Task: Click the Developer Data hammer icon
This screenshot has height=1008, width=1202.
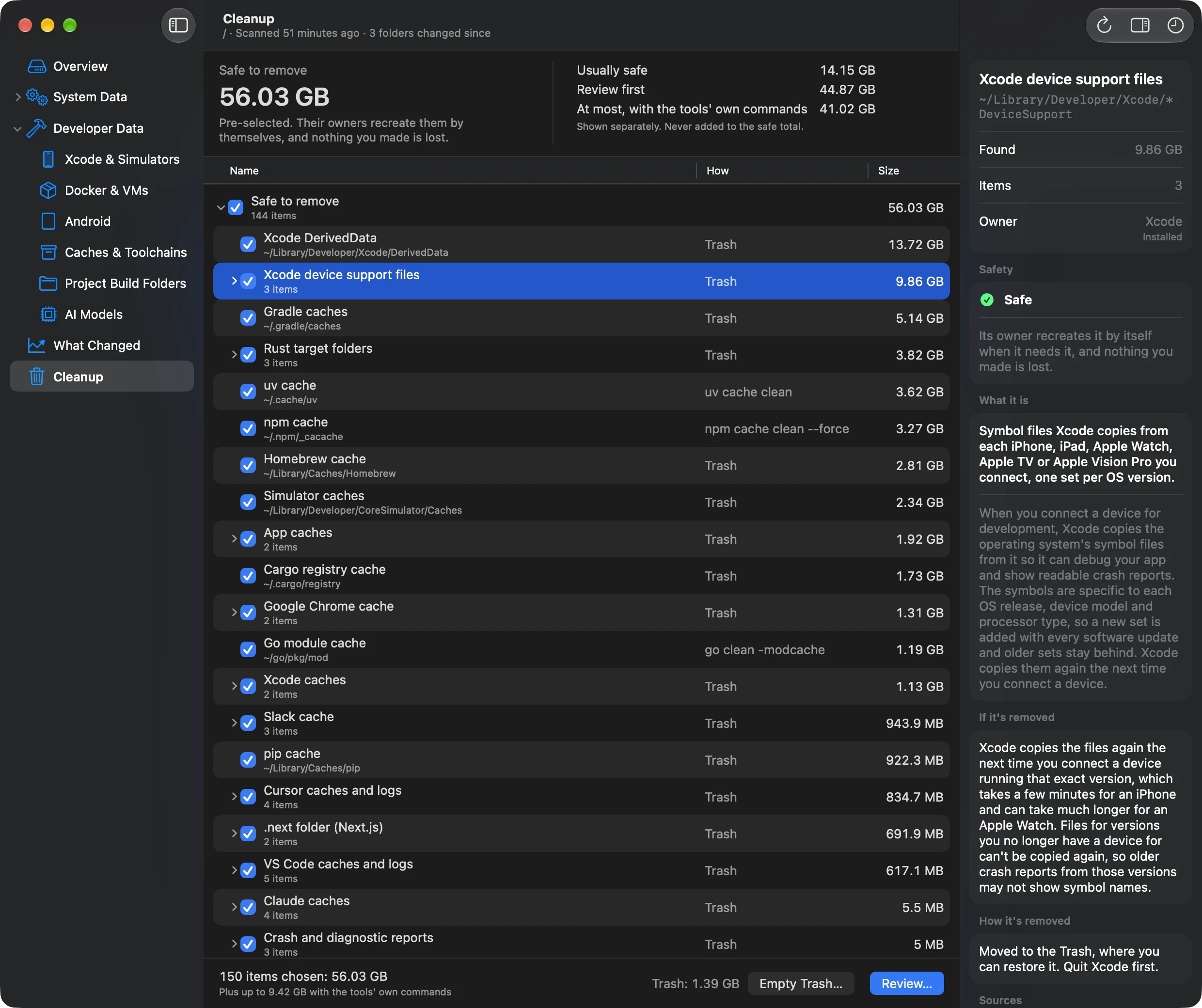Action: (37, 128)
